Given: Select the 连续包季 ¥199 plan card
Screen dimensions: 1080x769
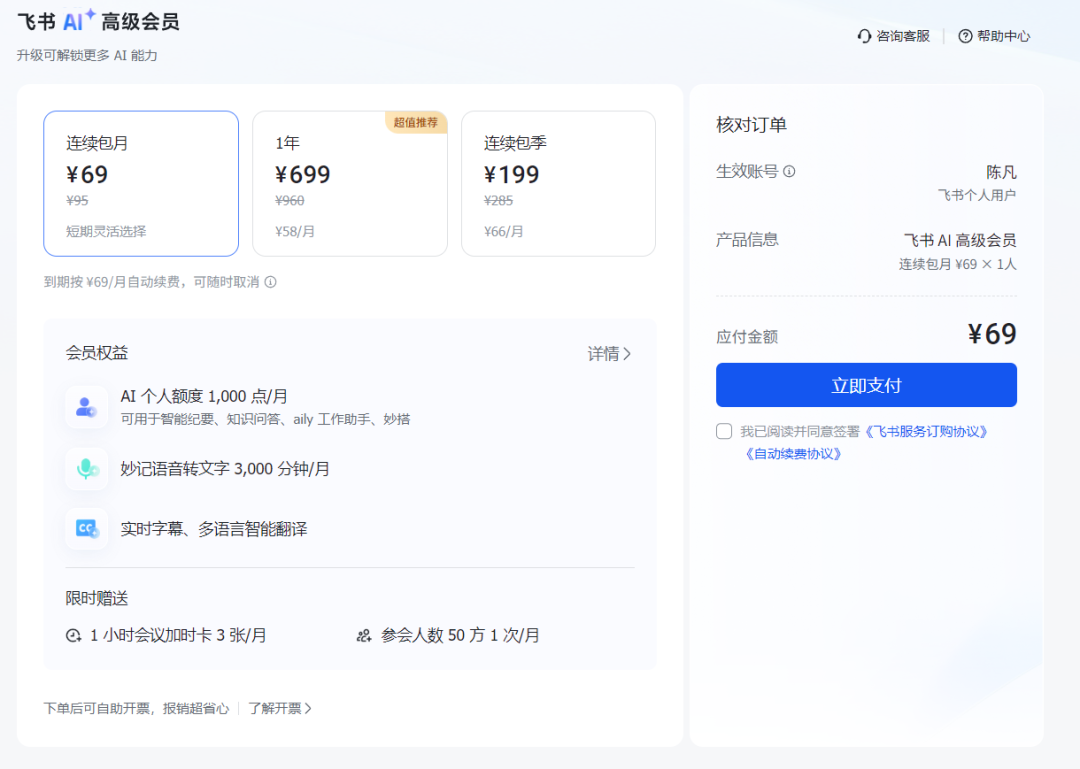Looking at the screenshot, I should click(558, 183).
